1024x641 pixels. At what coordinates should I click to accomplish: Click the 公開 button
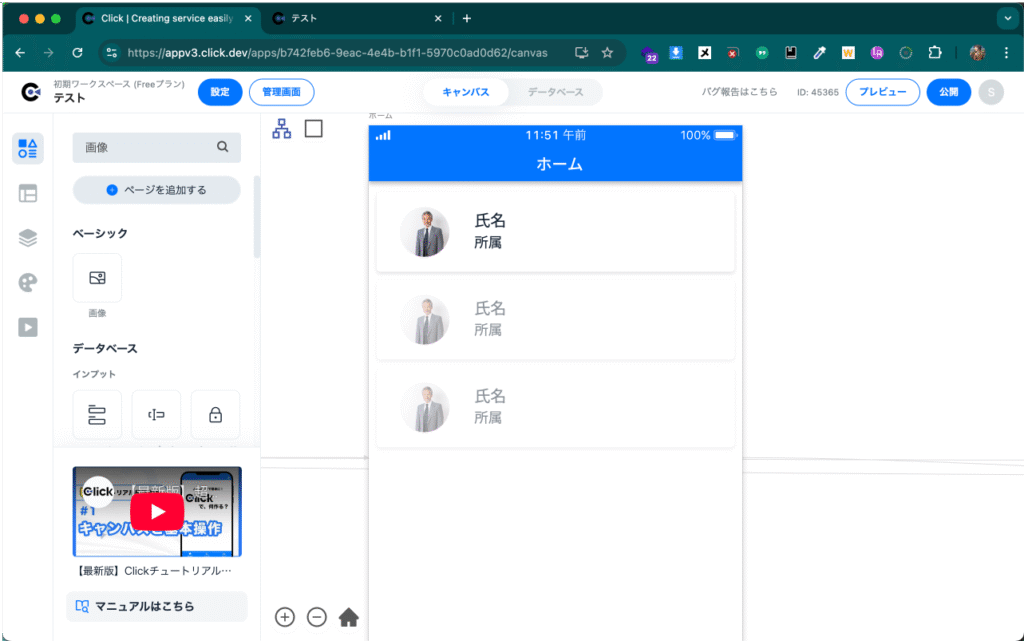(x=948, y=92)
